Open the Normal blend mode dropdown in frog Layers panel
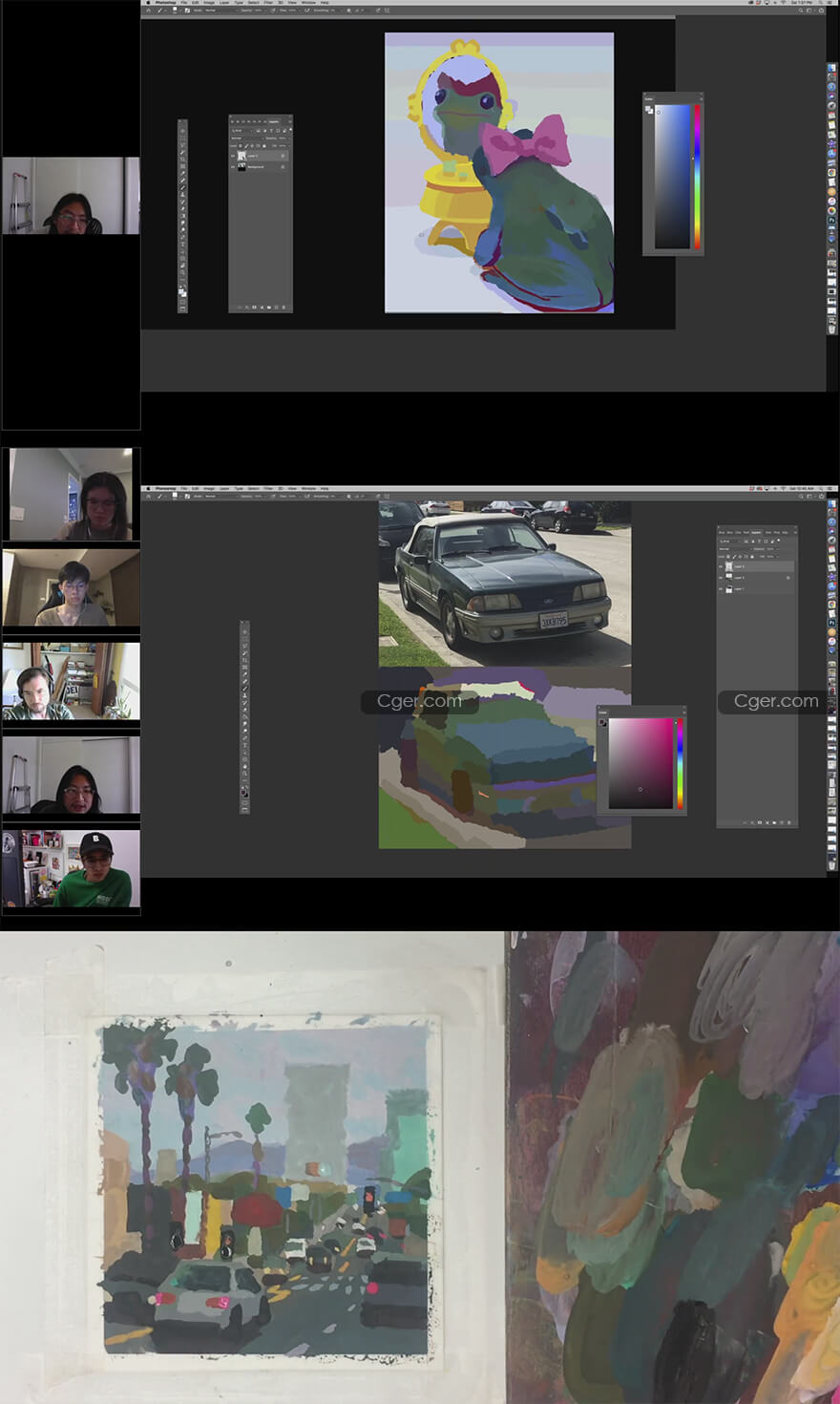 pos(247,138)
